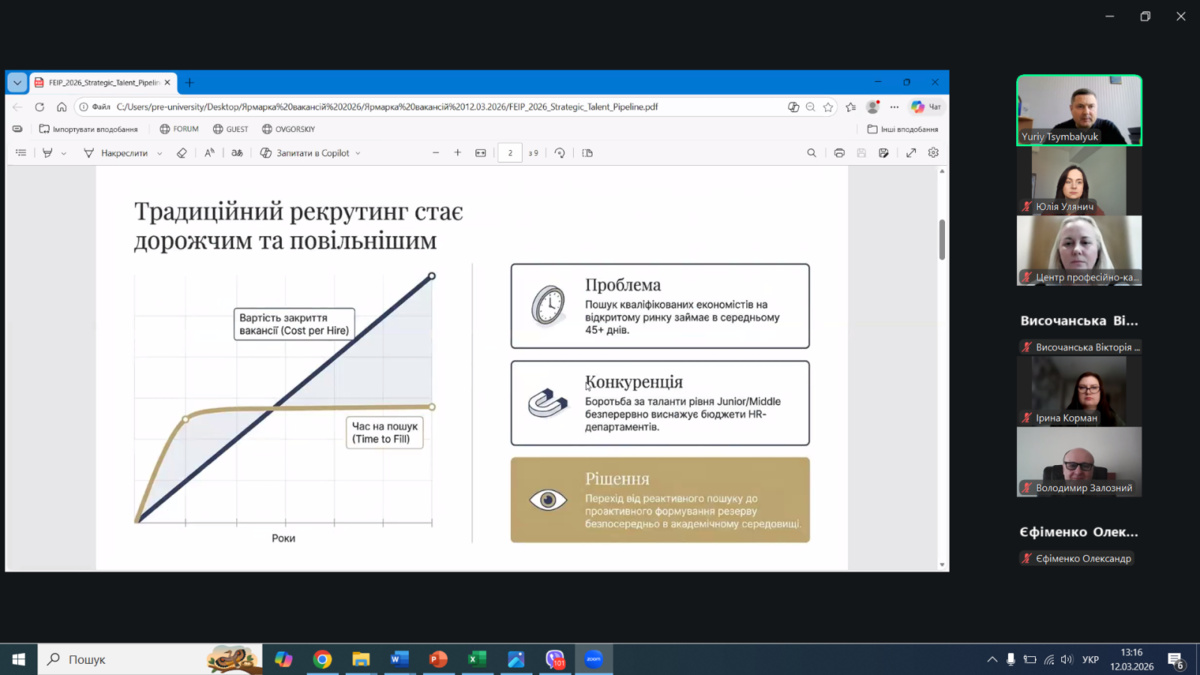Expand the Накреслити options dropdown arrow
This screenshot has width=1200, height=675.
pyautogui.click(x=160, y=154)
